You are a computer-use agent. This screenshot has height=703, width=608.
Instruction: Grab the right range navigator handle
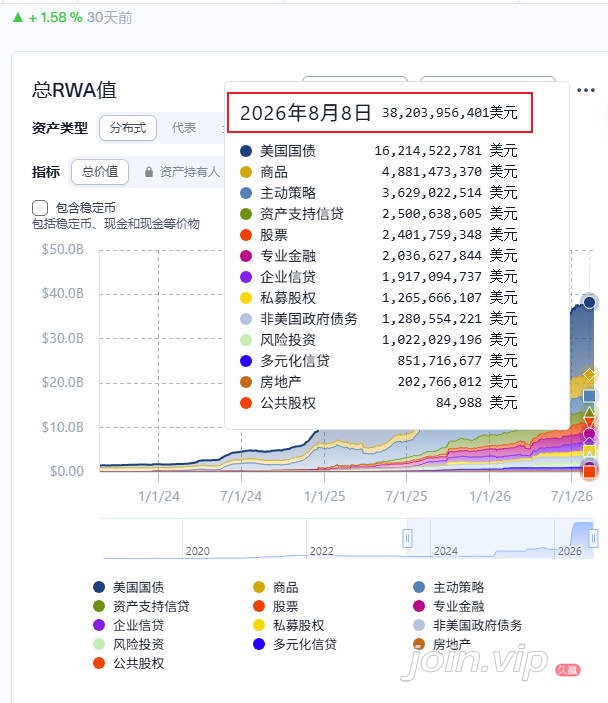click(593, 538)
